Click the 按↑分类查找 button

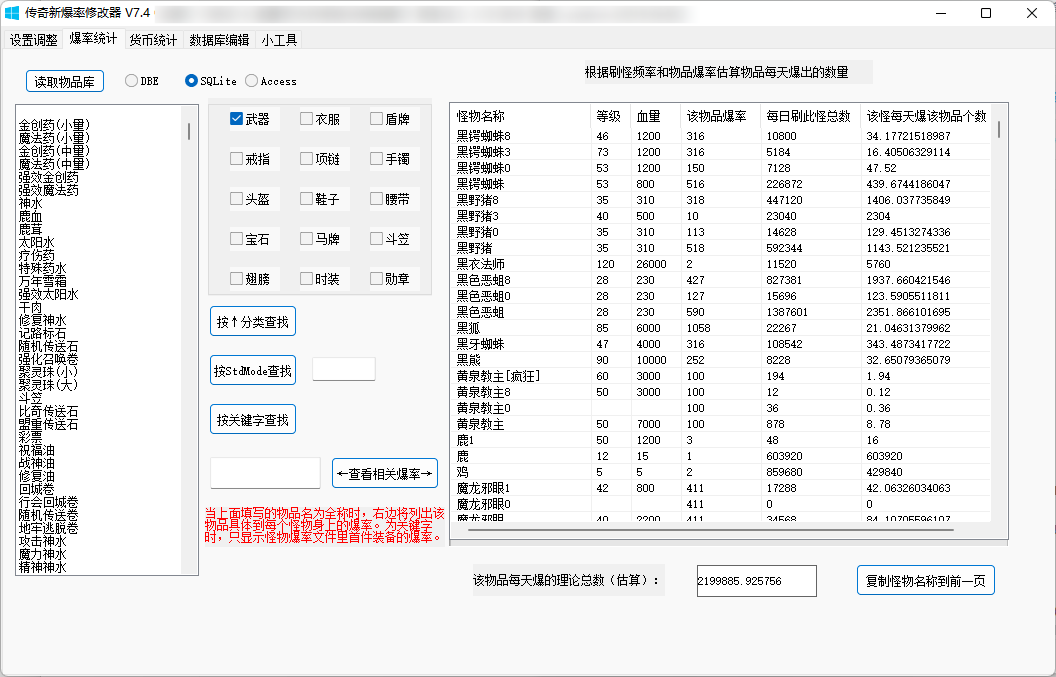pos(253,322)
